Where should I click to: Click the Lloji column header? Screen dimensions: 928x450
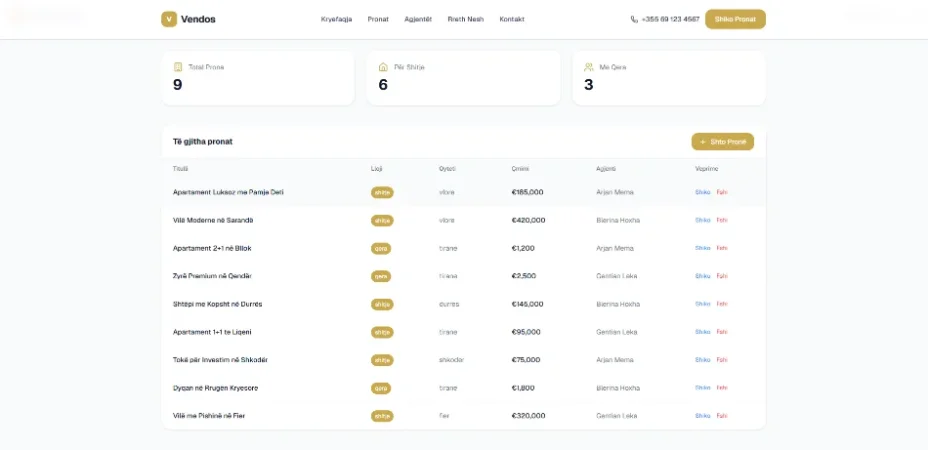[376, 169]
